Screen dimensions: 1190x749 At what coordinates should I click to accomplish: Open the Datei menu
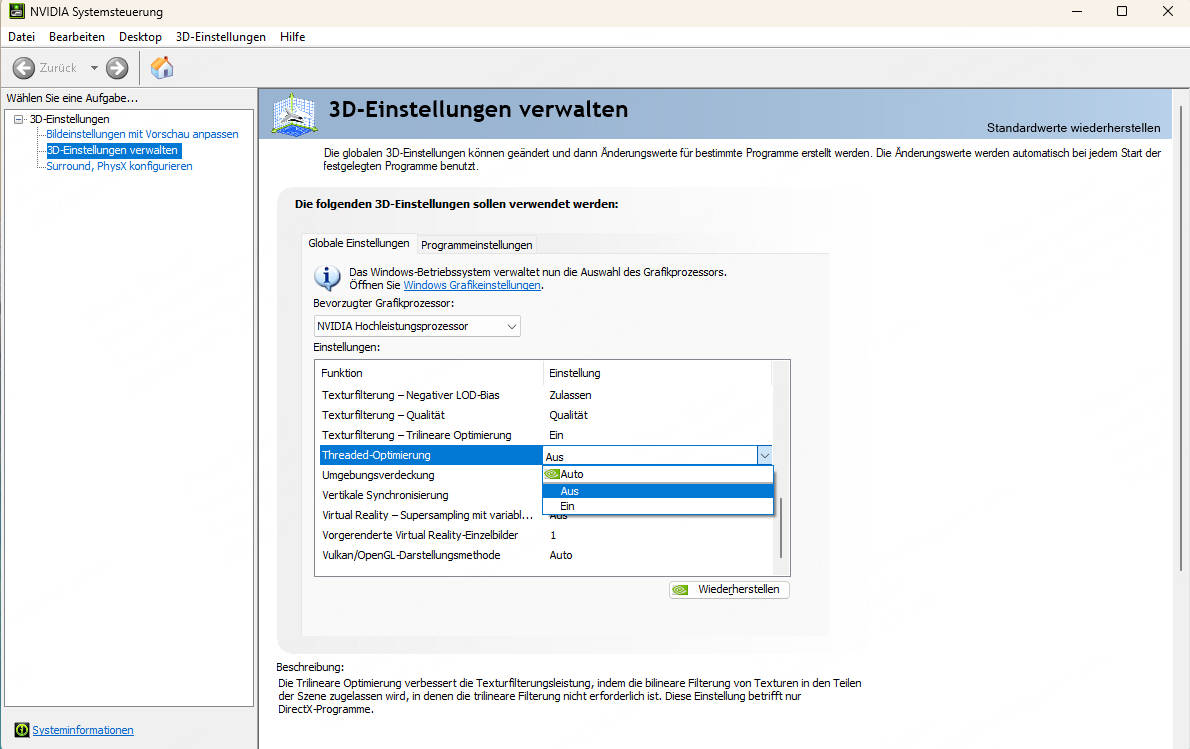pos(21,36)
